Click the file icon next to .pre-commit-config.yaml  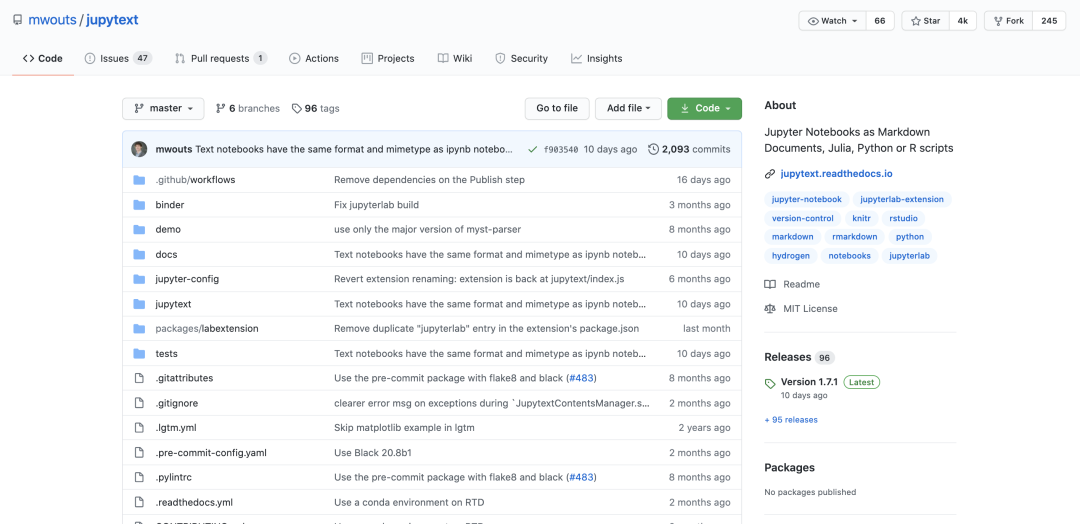pos(139,452)
